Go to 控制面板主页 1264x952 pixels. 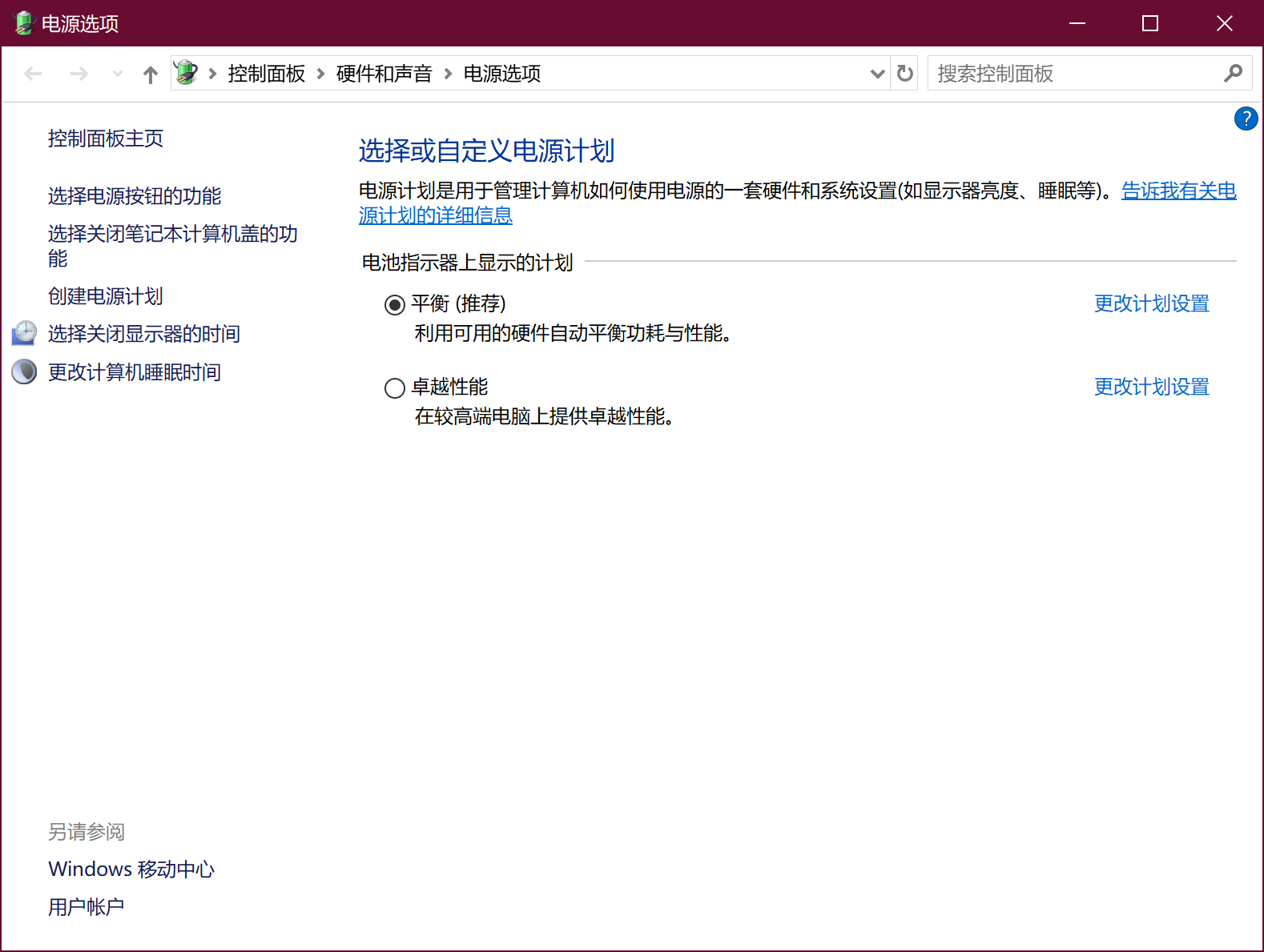(106, 139)
